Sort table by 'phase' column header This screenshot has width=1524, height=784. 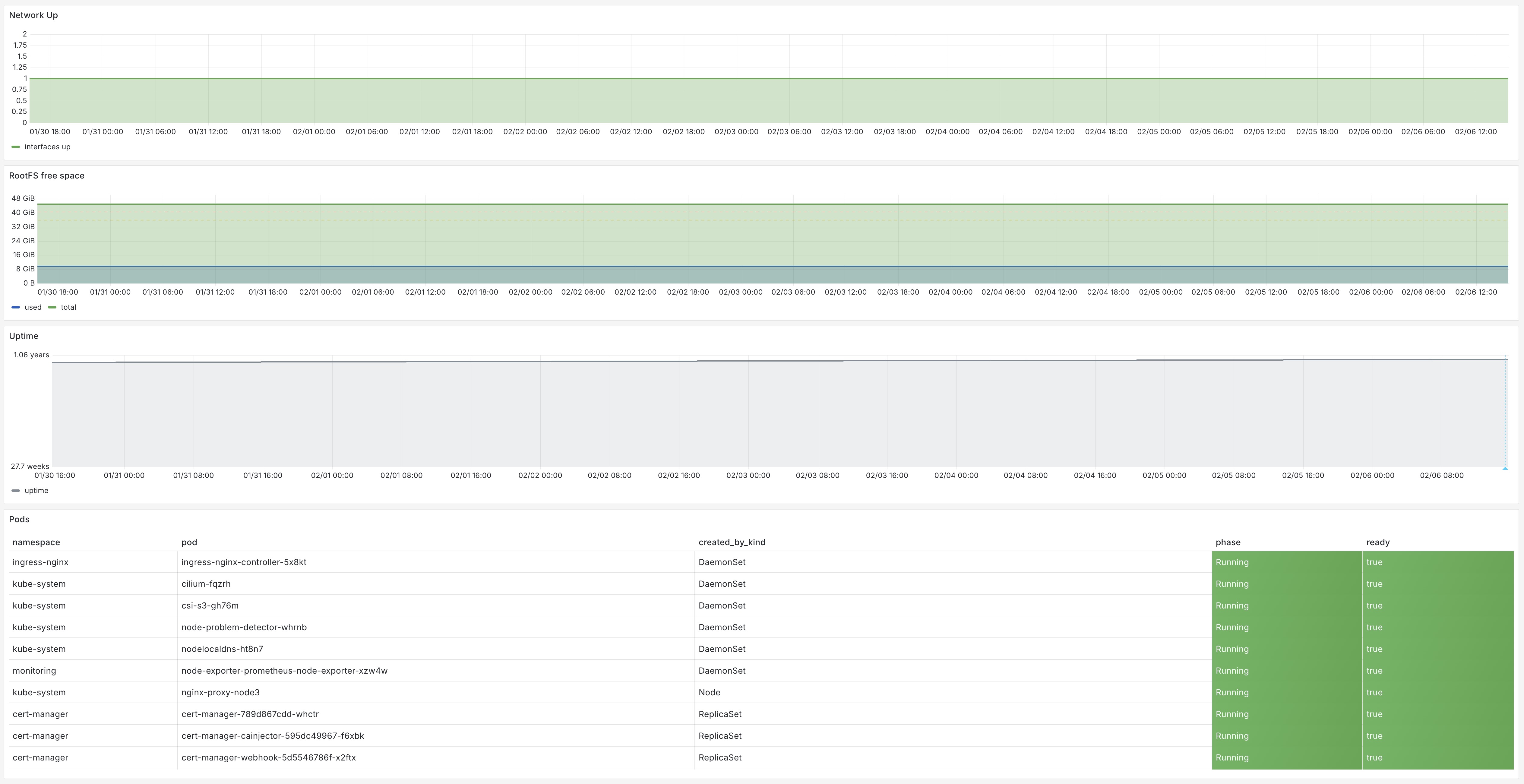(1228, 542)
